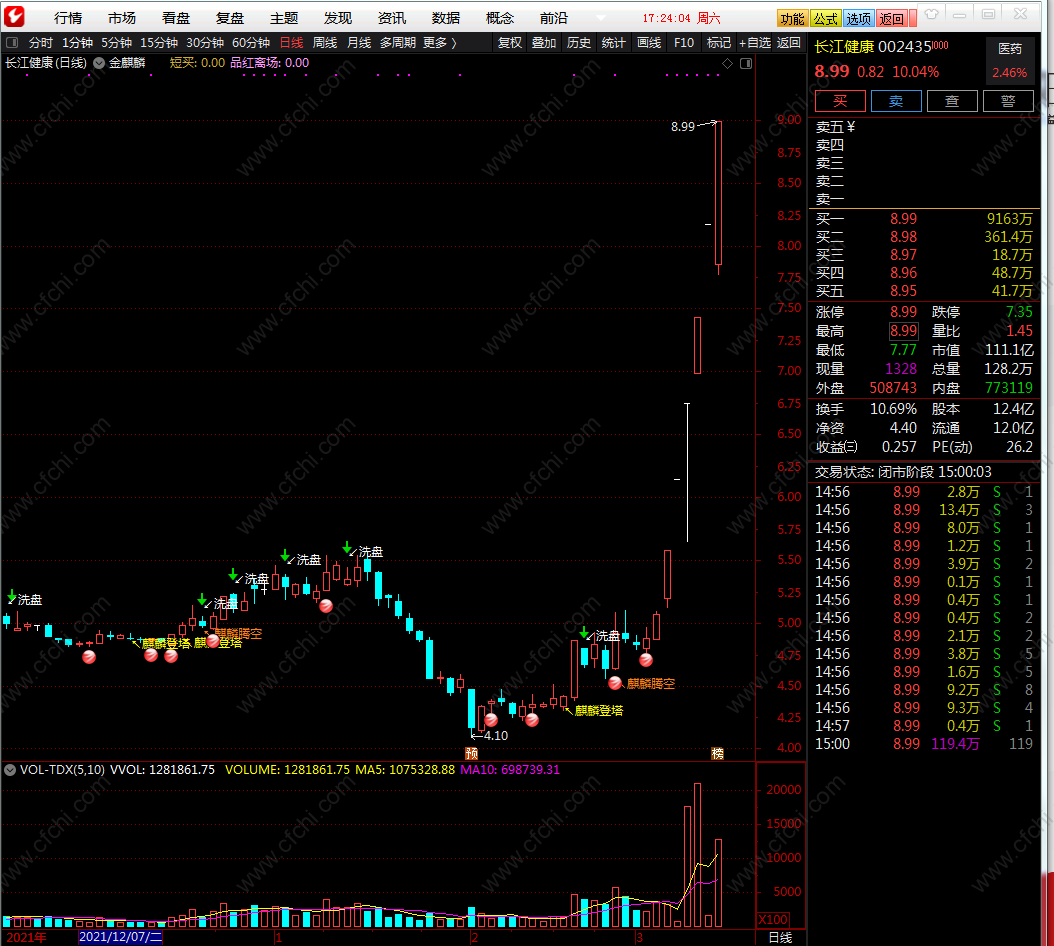Switch to 5分钟 period tab
Screen dimensions: 1054x946
tap(116, 43)
